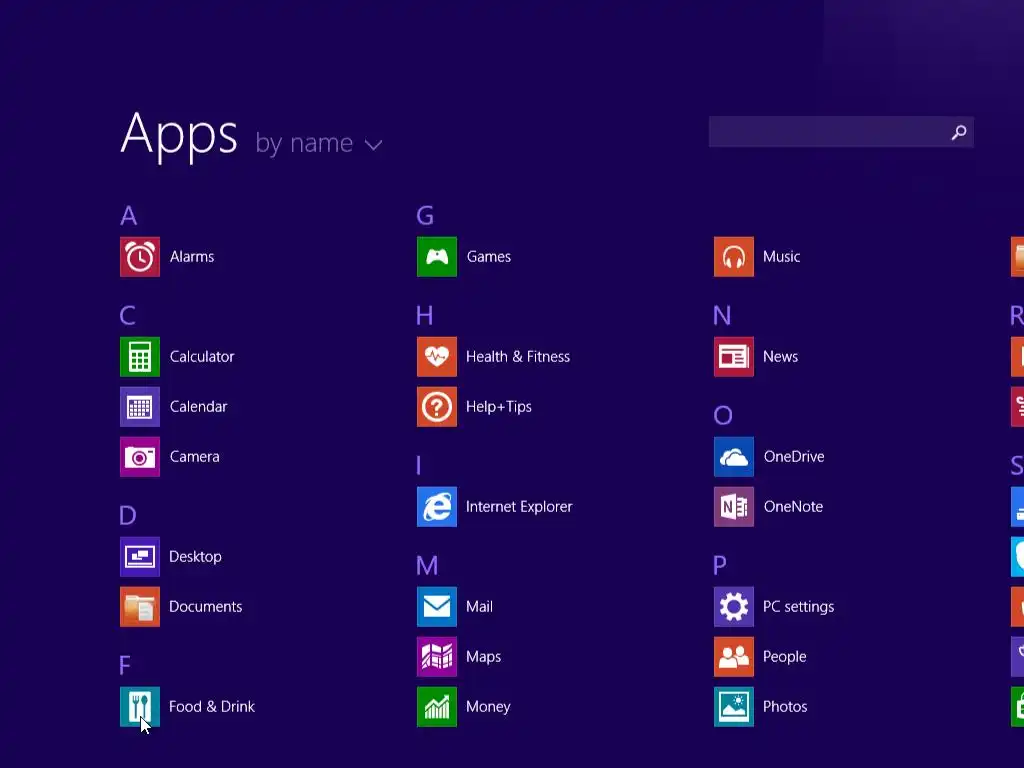This screenshot has width=1024, height=768.
Task: Open the Desktop tile icon
Action: click(140, 556)
